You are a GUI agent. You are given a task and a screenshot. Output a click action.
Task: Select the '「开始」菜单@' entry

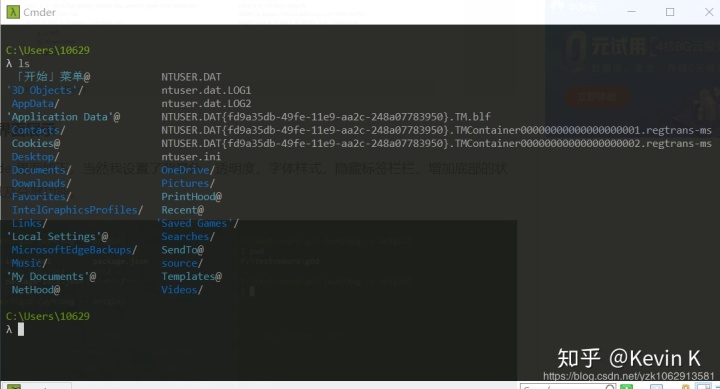click(x=54, y=77)
